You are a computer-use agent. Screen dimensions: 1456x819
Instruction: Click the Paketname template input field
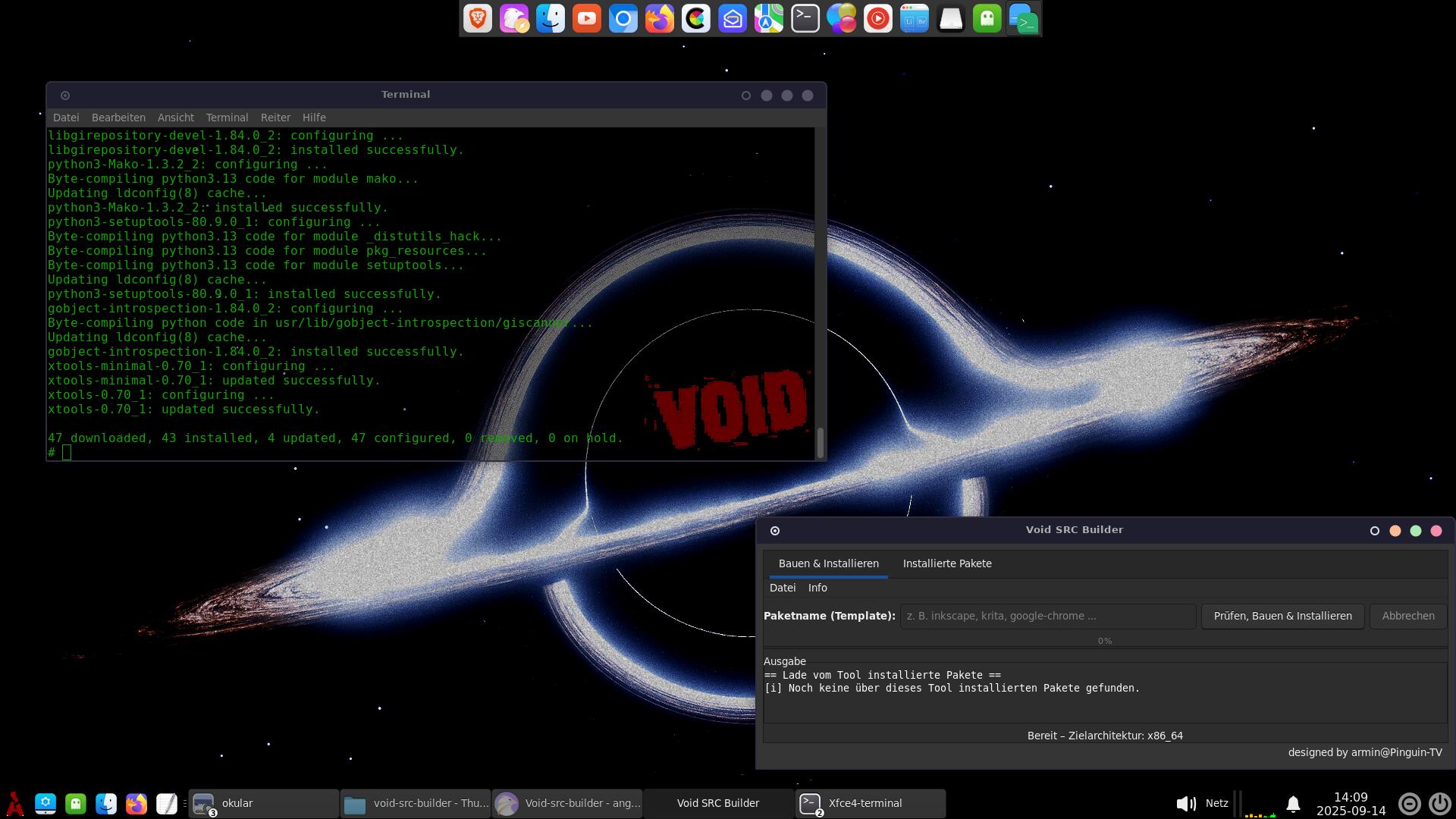(x=1047, y=616)
